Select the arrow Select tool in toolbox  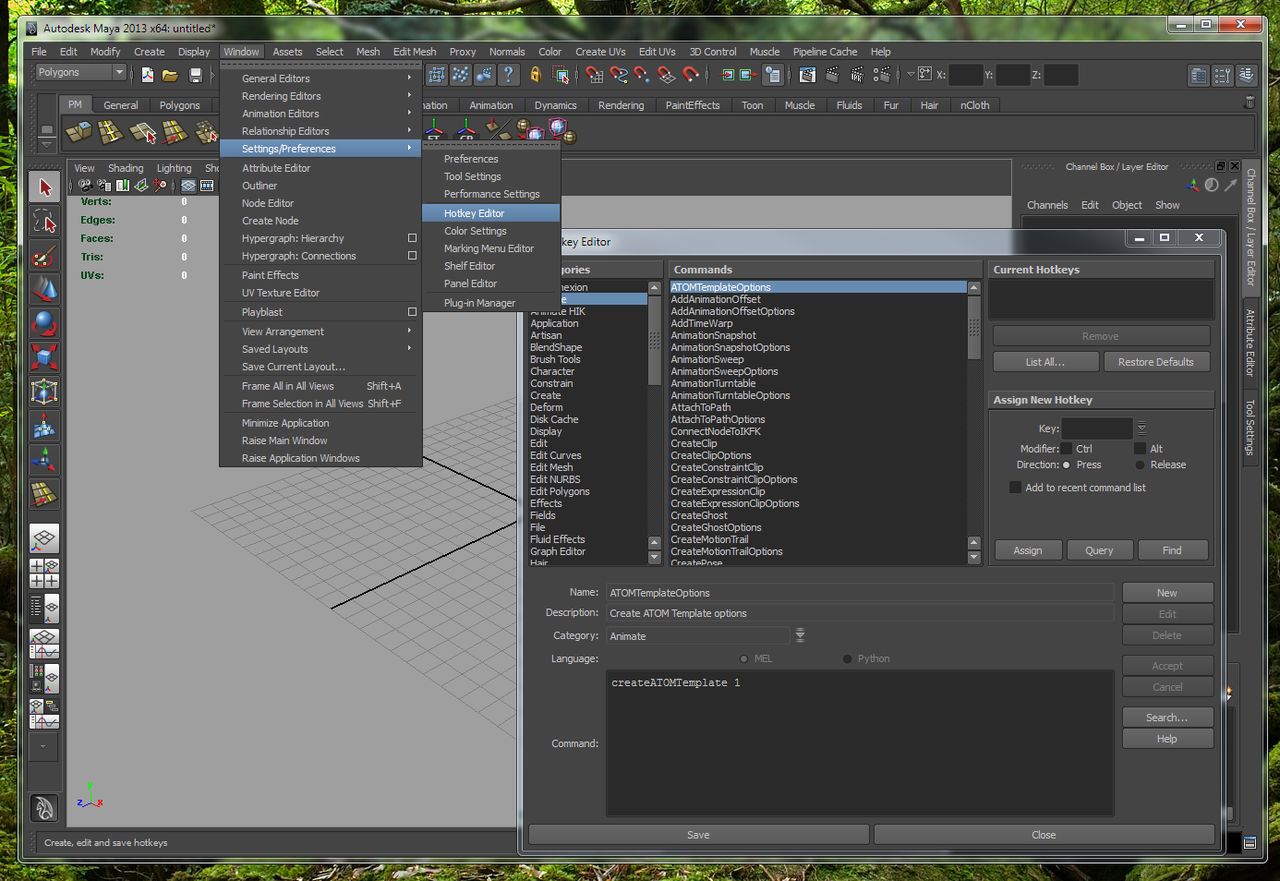[44, 186]
